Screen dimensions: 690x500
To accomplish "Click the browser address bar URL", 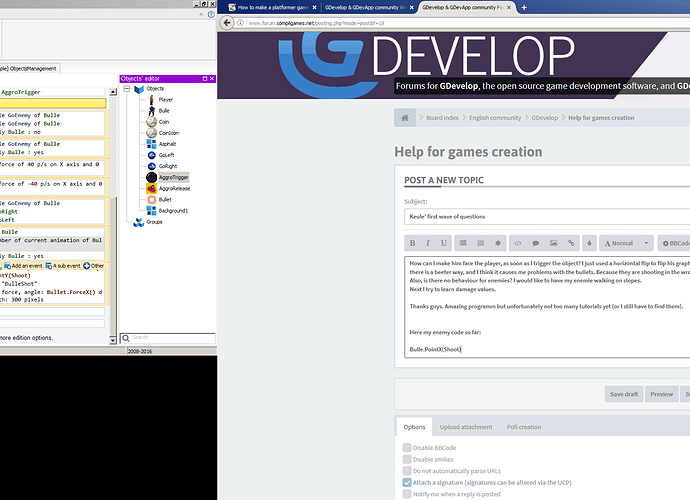I will [x=316, y=23].
